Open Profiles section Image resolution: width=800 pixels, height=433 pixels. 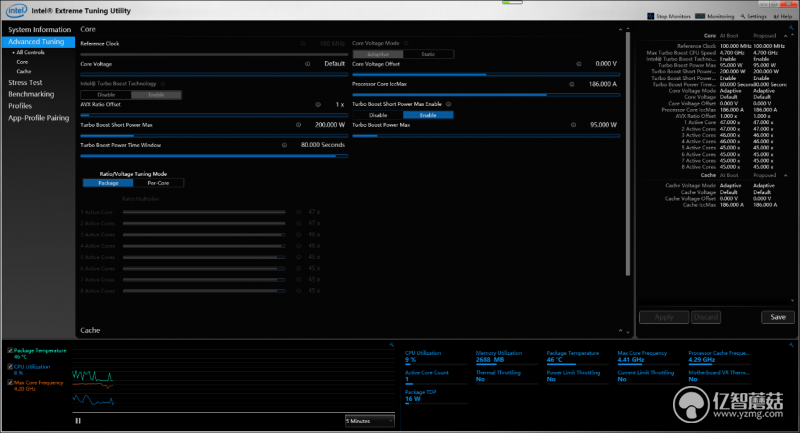20,106
